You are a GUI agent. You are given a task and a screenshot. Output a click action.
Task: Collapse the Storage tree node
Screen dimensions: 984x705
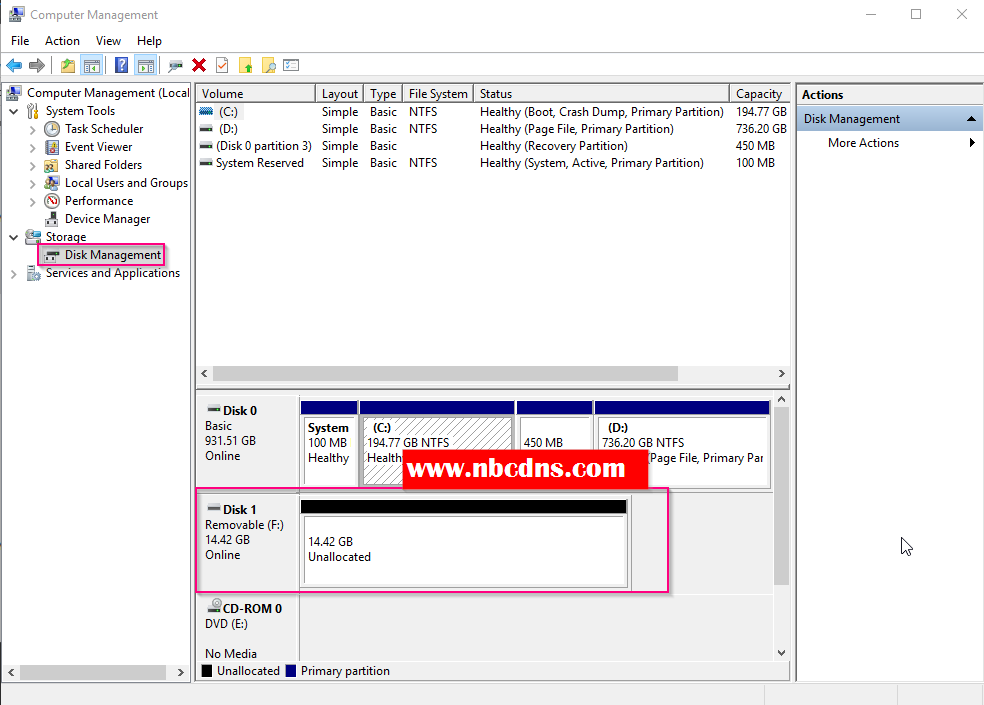13,236
